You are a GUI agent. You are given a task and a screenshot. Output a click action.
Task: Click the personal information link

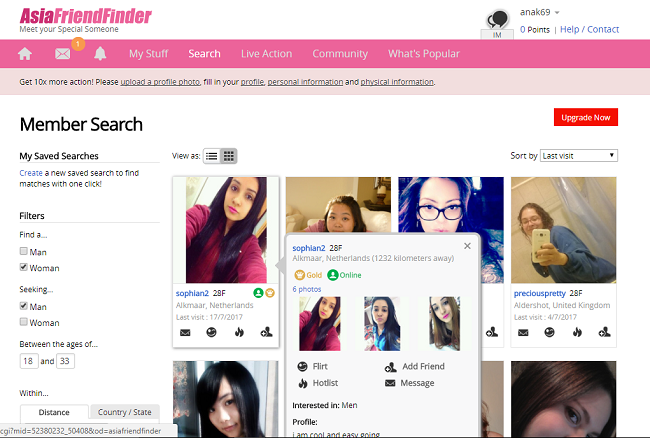pos(305,82)
